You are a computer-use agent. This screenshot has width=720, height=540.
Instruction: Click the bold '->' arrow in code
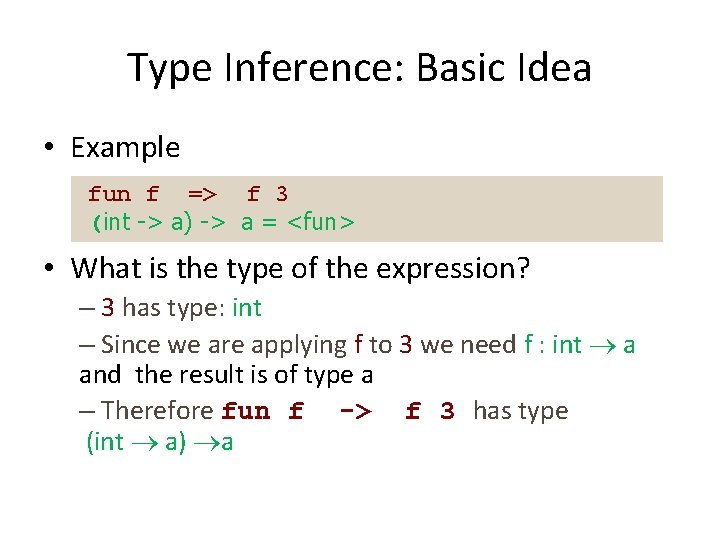pyautogui.click(x=354, y=411)
